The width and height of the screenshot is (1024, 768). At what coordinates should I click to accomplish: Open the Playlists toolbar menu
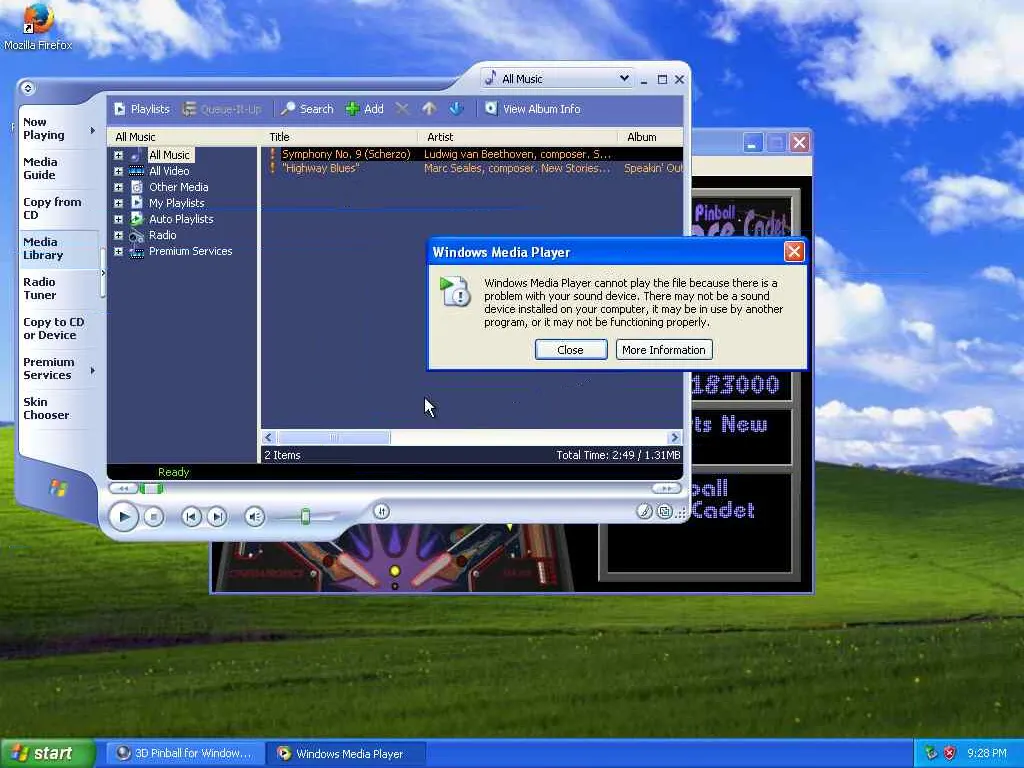pos(142,109)
